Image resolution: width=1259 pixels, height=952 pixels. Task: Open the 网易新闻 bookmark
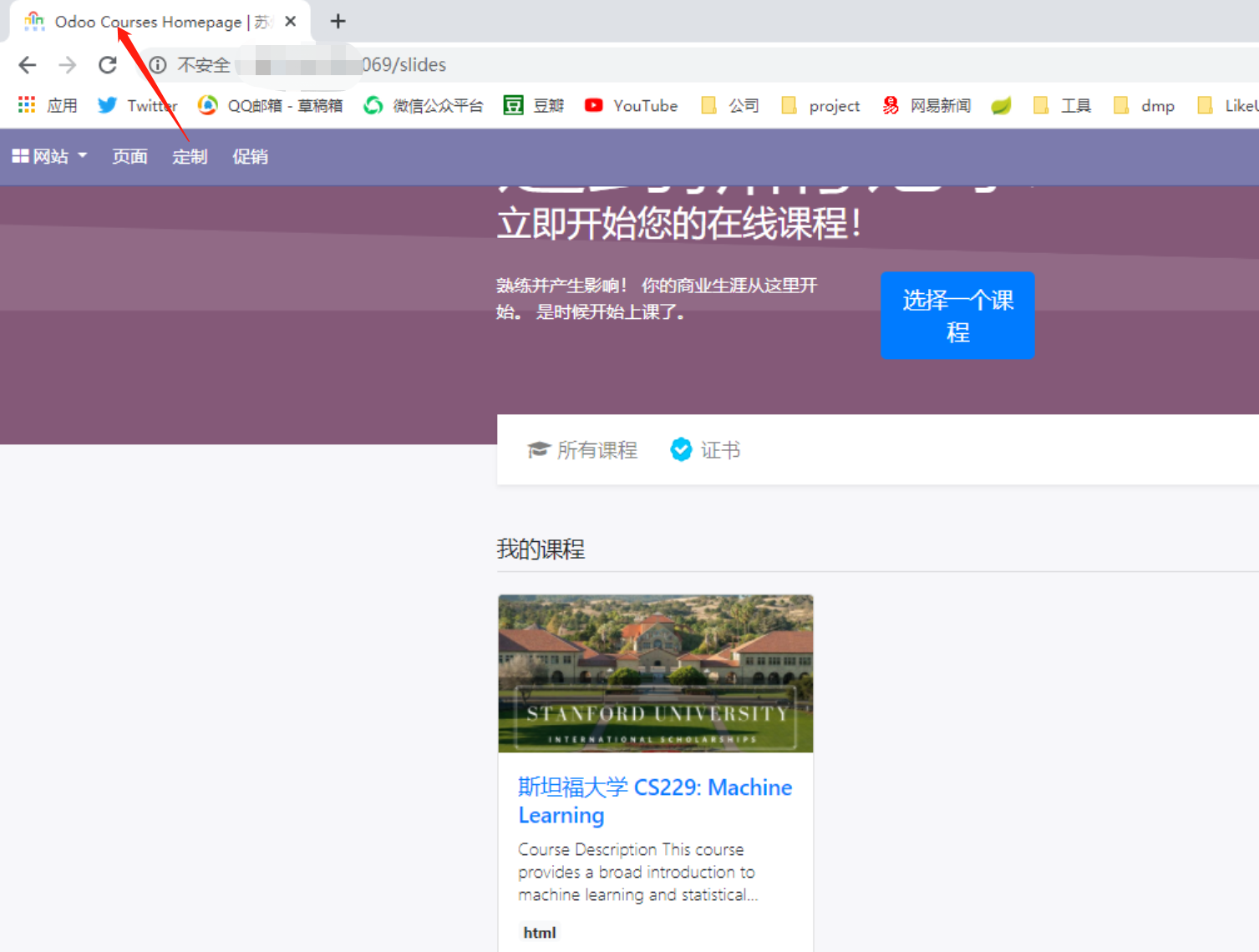pos(926,105)
